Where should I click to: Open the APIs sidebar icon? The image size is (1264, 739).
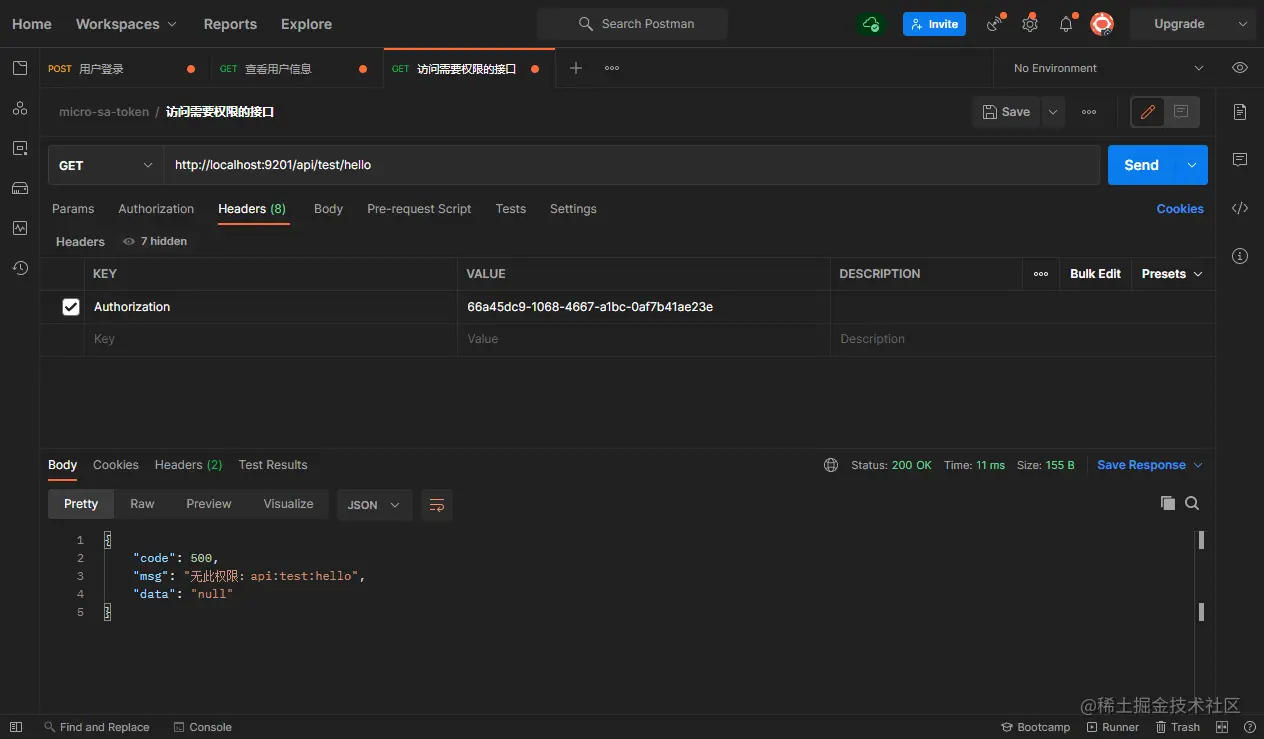click(20, 108)
